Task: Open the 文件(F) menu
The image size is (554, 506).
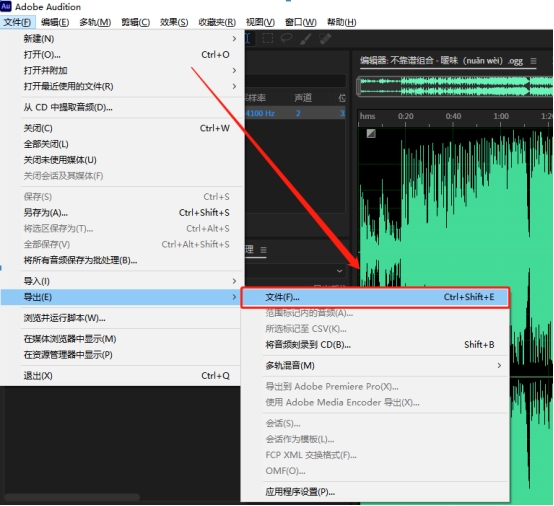Action: point(17,22)
